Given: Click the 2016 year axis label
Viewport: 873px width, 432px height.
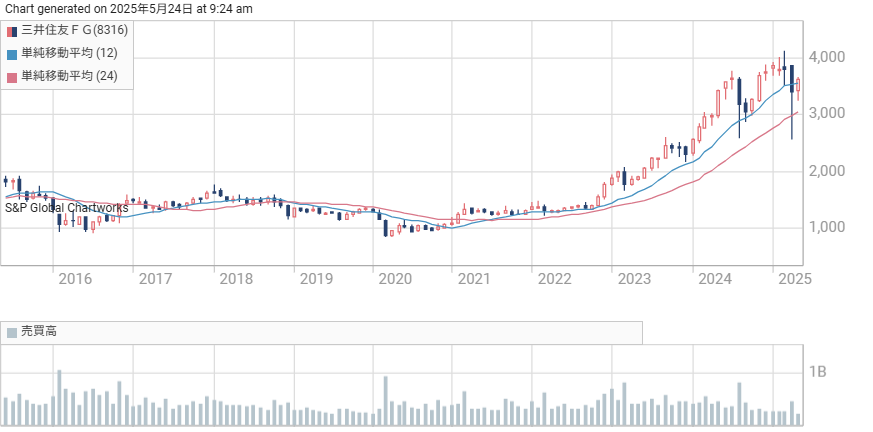Looking at the screenshot, I should (75, 279).
